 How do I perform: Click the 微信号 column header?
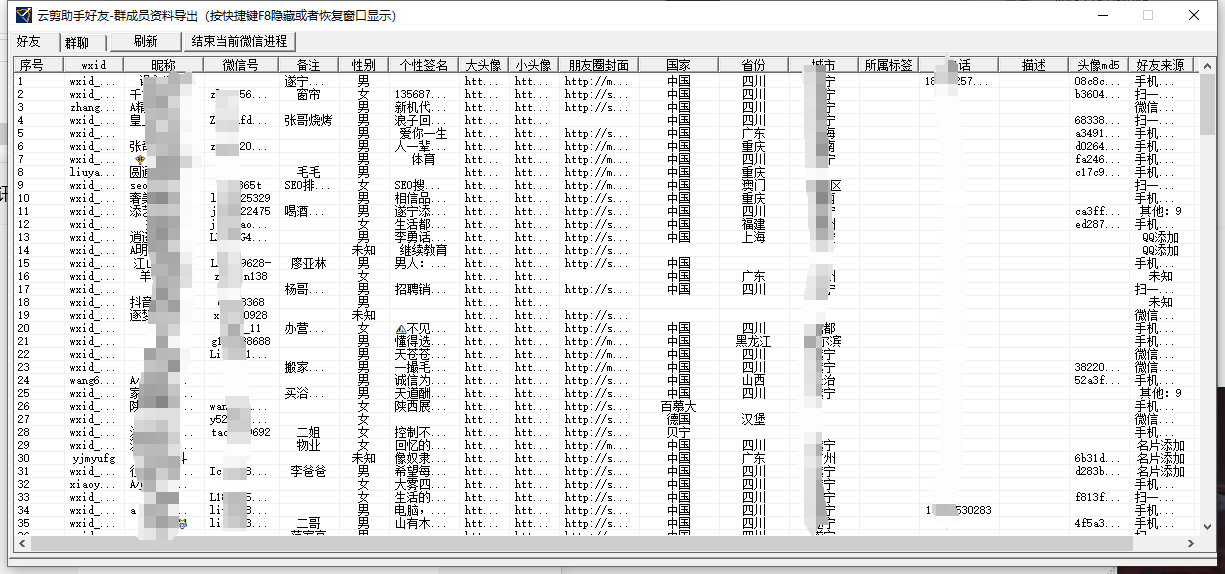(239, 65)
